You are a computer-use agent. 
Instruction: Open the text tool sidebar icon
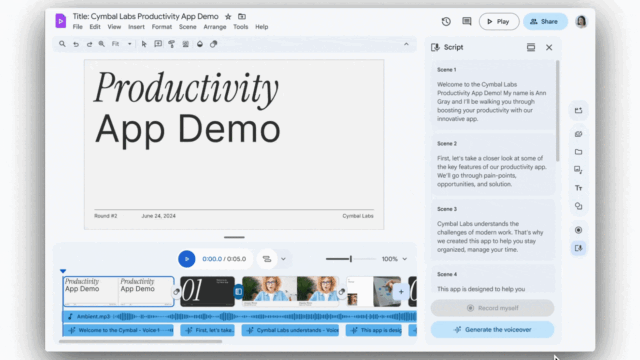tap(578, 188)
